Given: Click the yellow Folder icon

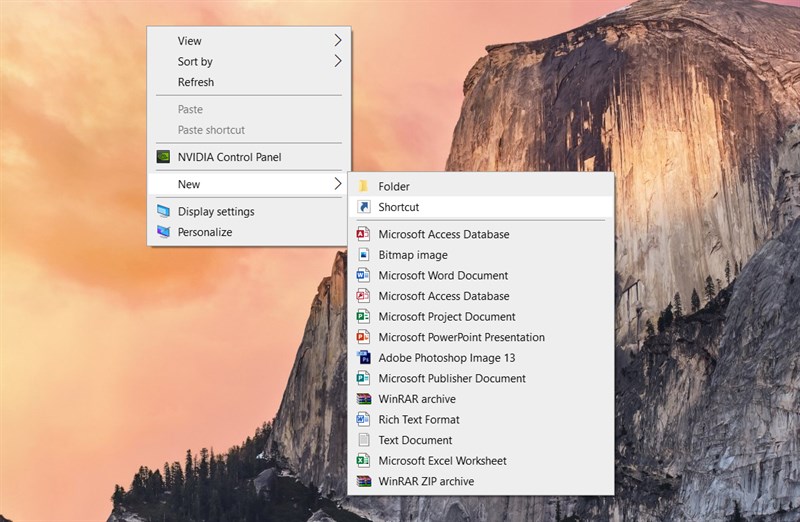Looking at the screenshot, I should pos(363,186).
